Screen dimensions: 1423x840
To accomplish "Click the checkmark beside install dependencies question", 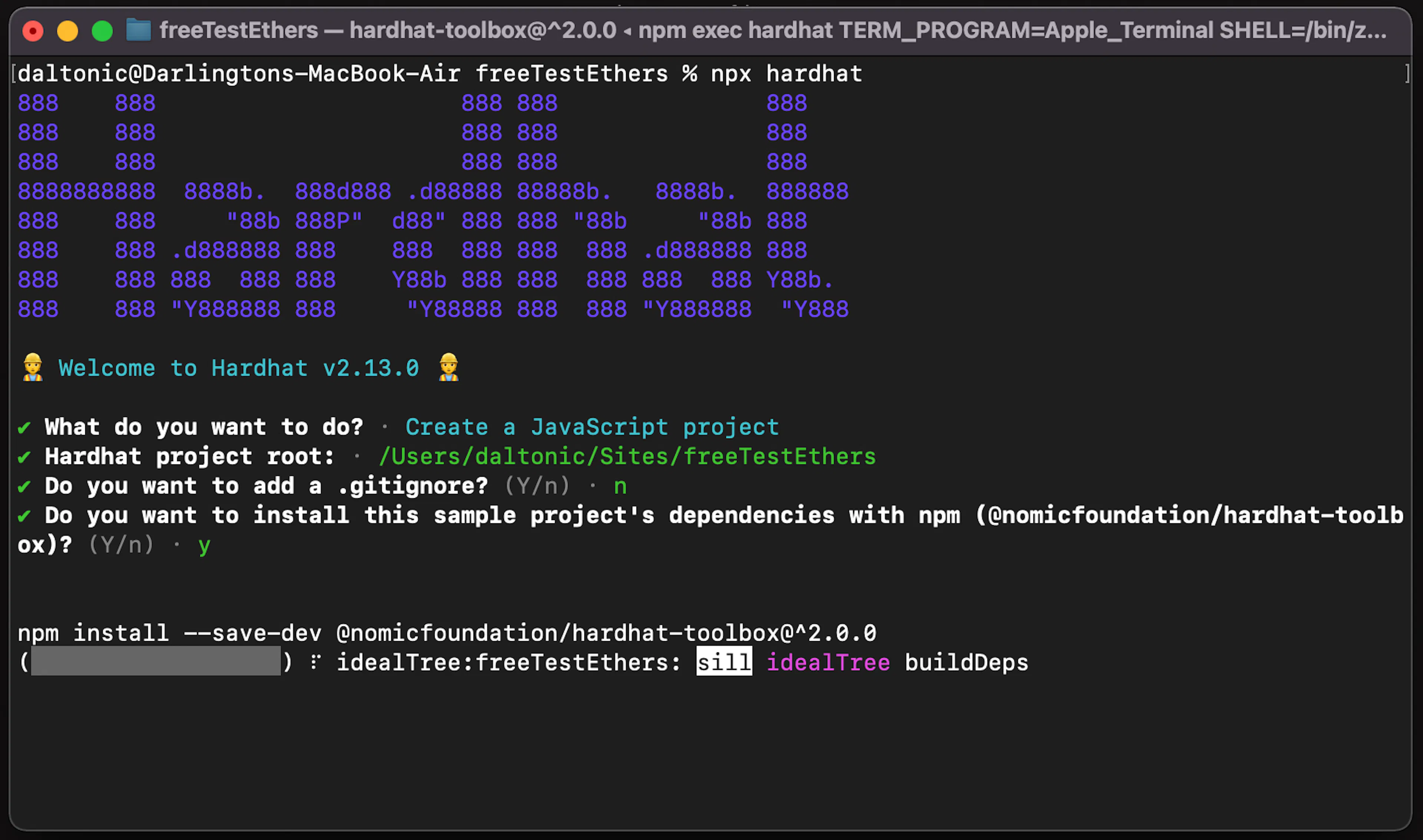I will click(24, 516).
